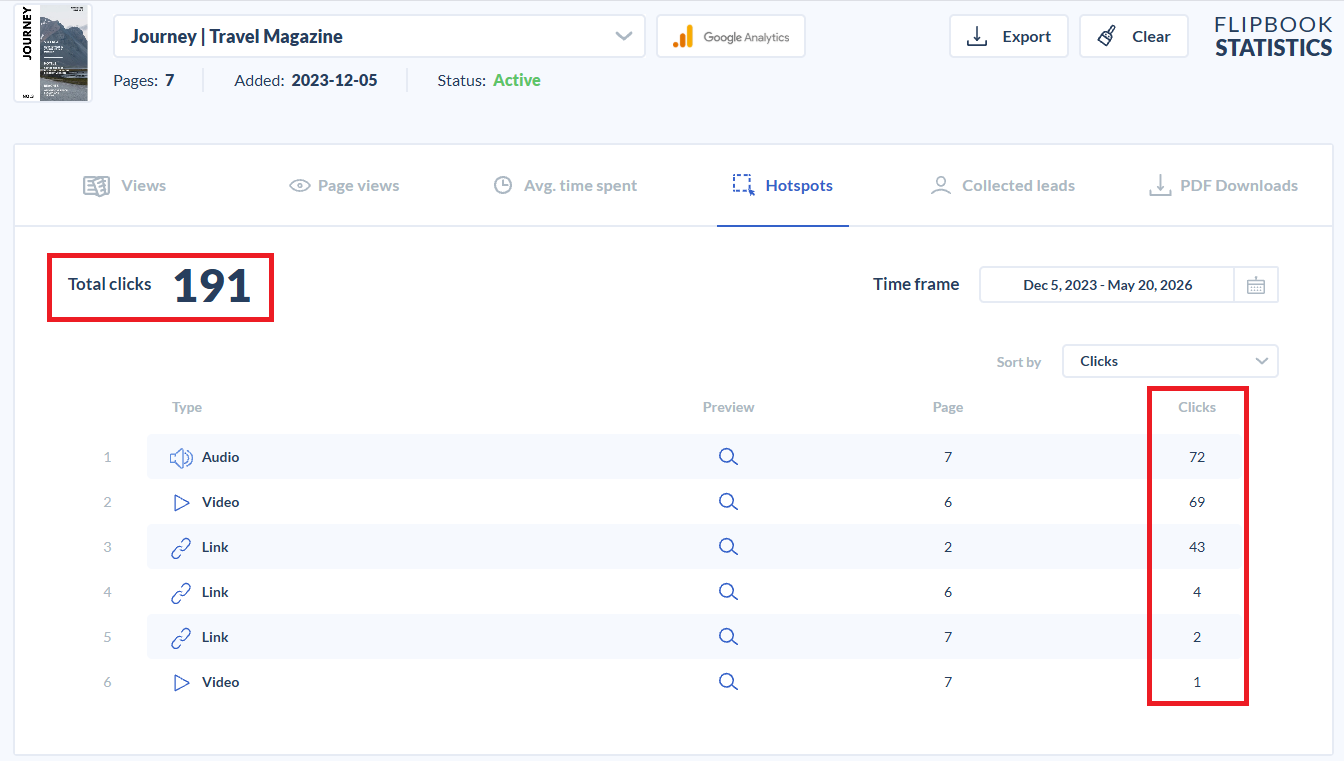Click the Sort by dropdown chevron
1344x761 pixels.
[1262, 361]
